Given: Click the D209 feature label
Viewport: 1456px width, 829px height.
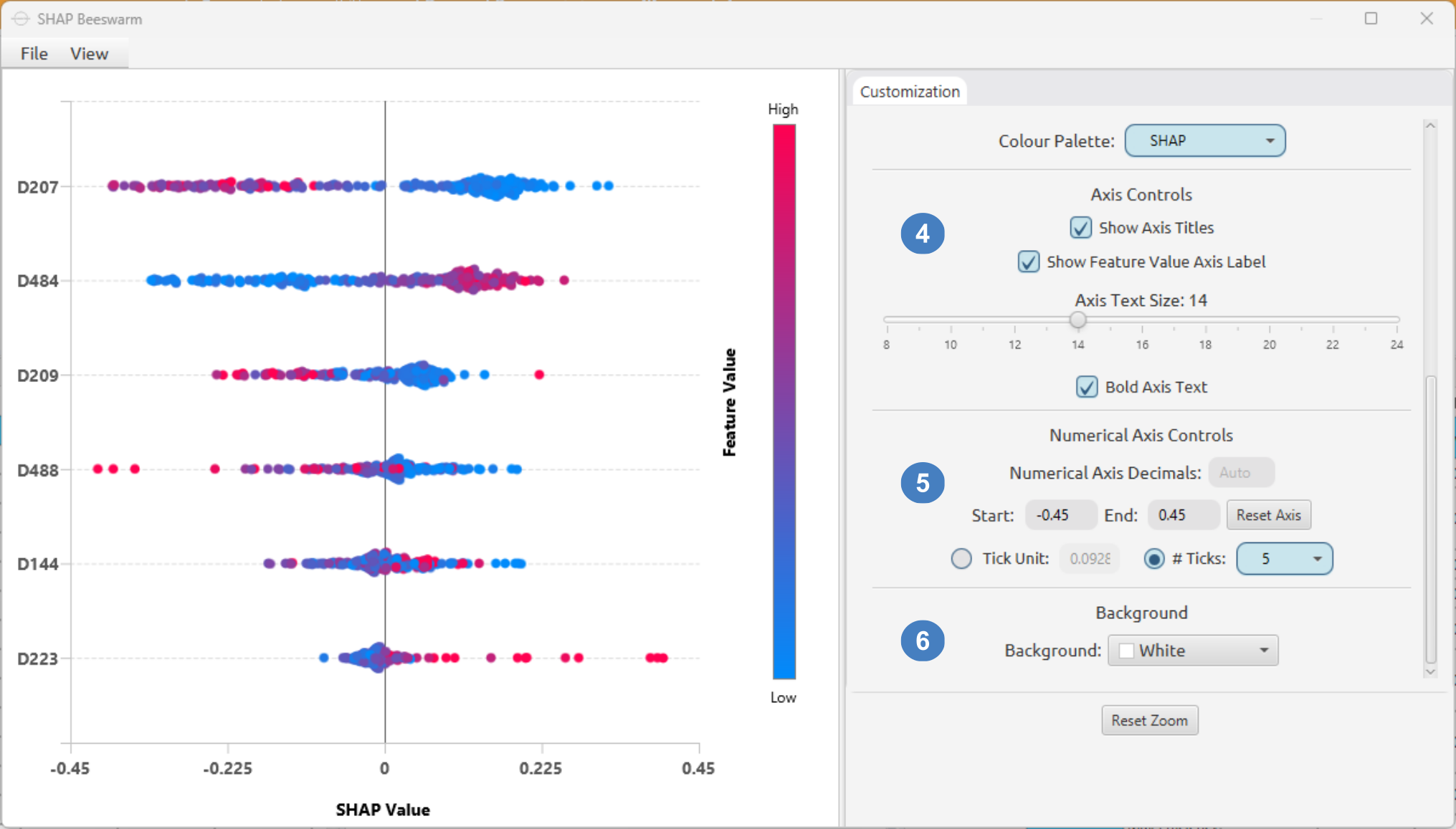Looking at the screenshot, I should 37,375.
